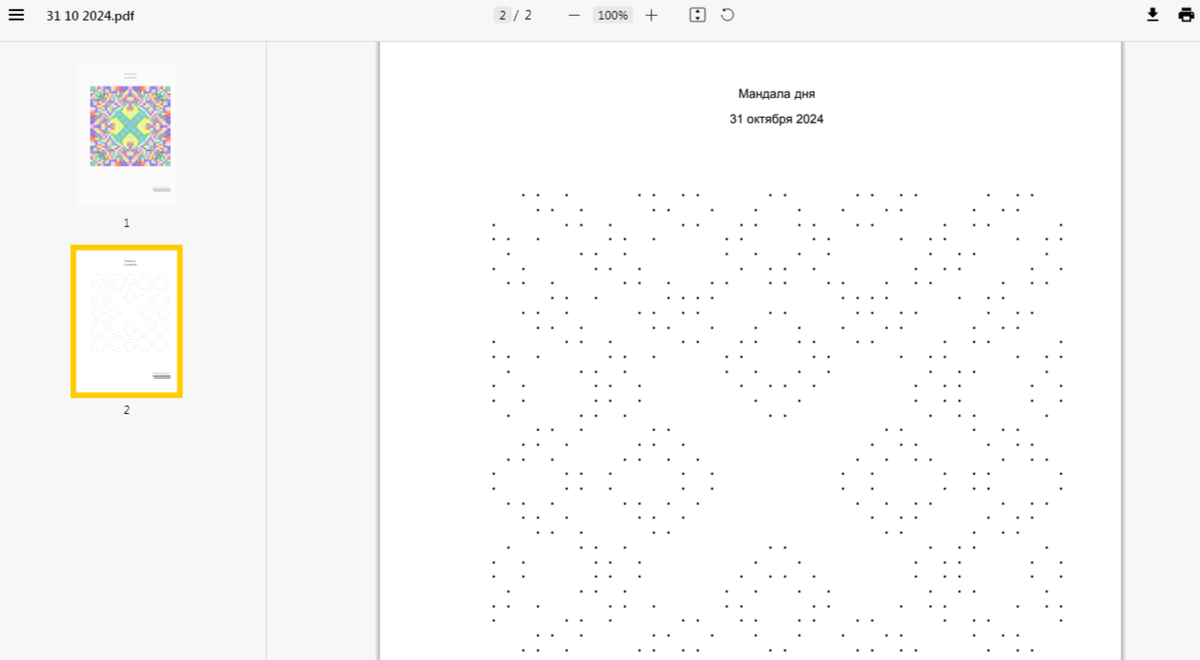1200x660 pixels.
Task: Click the date text "31 октября 2024"
Action: point(777,119)
